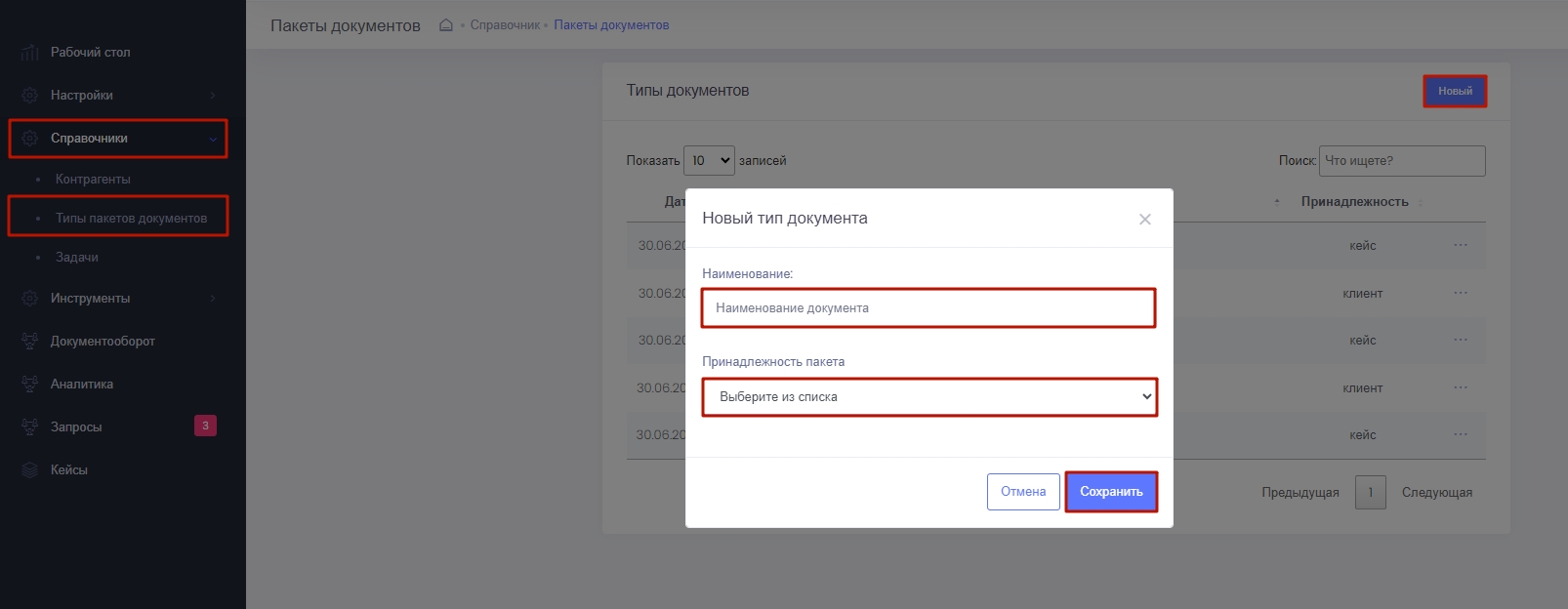Open the red Запросы notification badge
The image size is (1568, 609).
pos(205,426)
